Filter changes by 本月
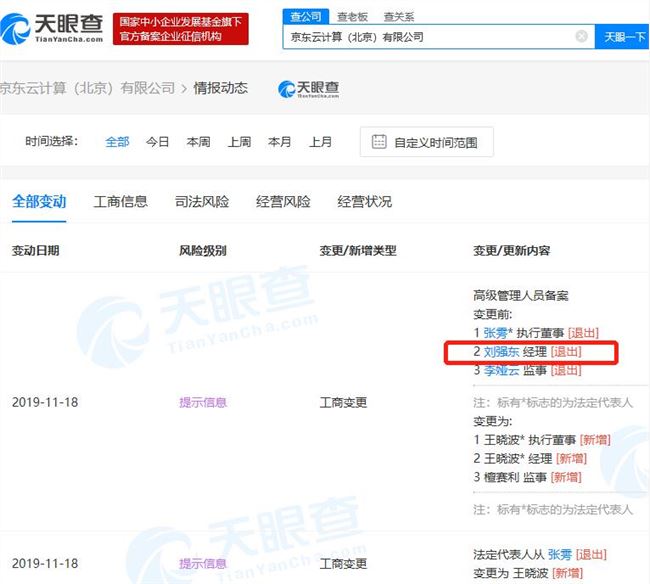The height and width of the screenshot is (584, 650). (279, 142)
